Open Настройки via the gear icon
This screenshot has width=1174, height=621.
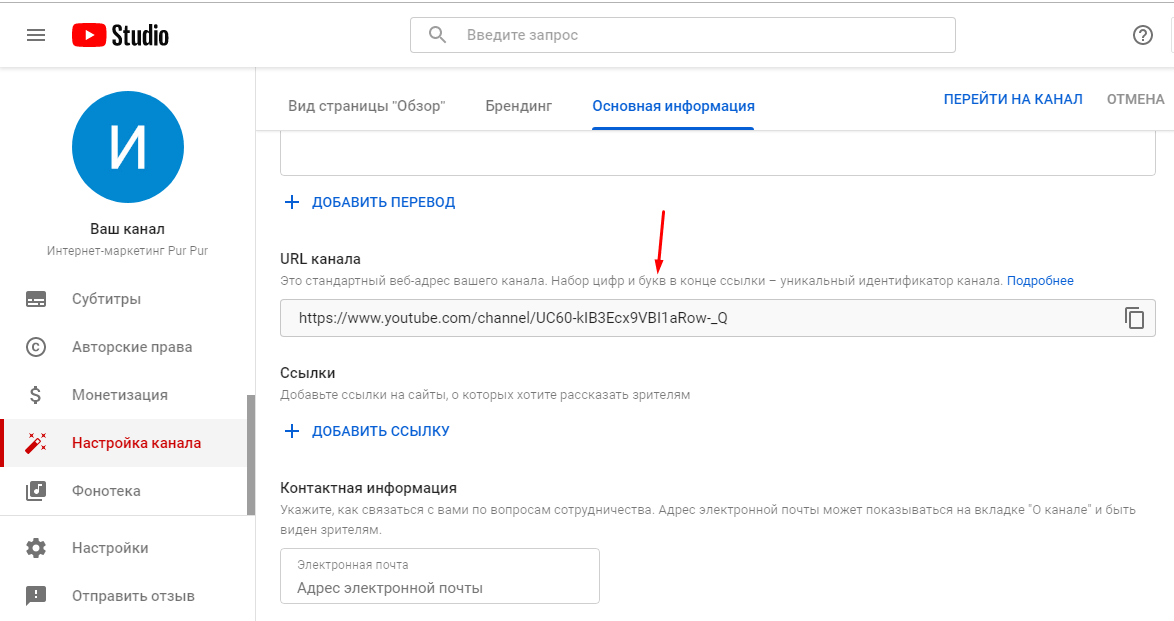click(x=37, y=546)
